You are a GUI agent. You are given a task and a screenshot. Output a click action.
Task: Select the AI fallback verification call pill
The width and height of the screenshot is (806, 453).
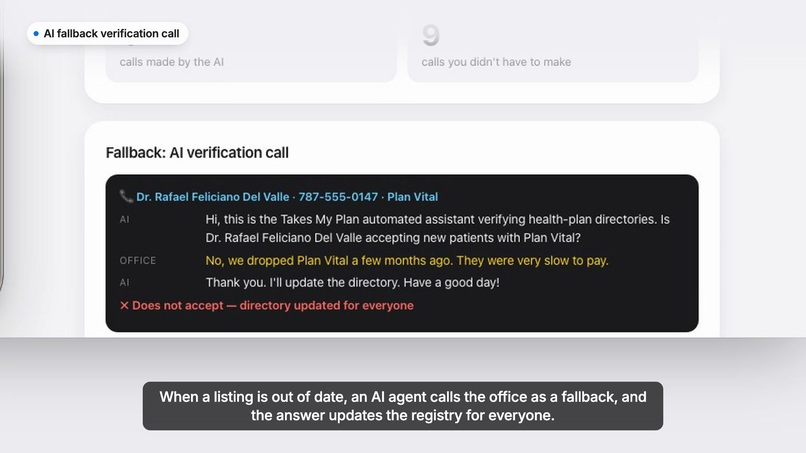click(x=107, y=33)
